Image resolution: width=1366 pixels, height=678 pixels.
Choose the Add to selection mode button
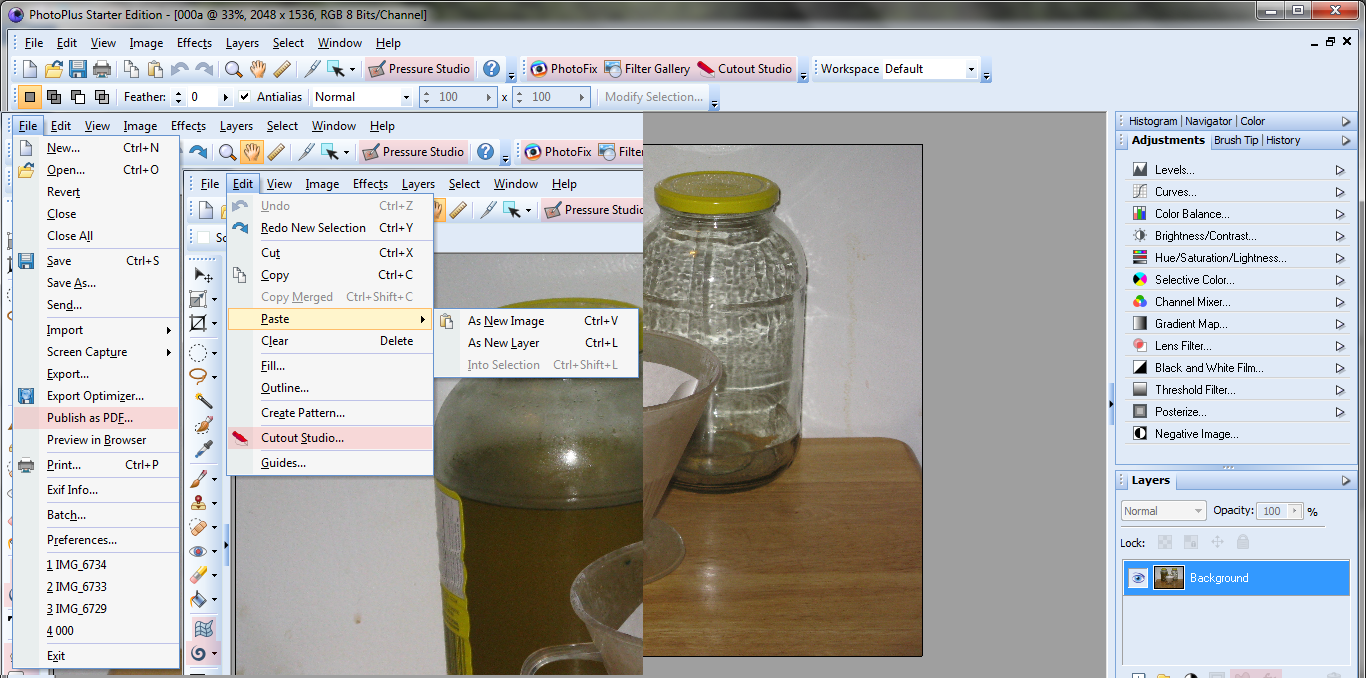tap(54, 97)
